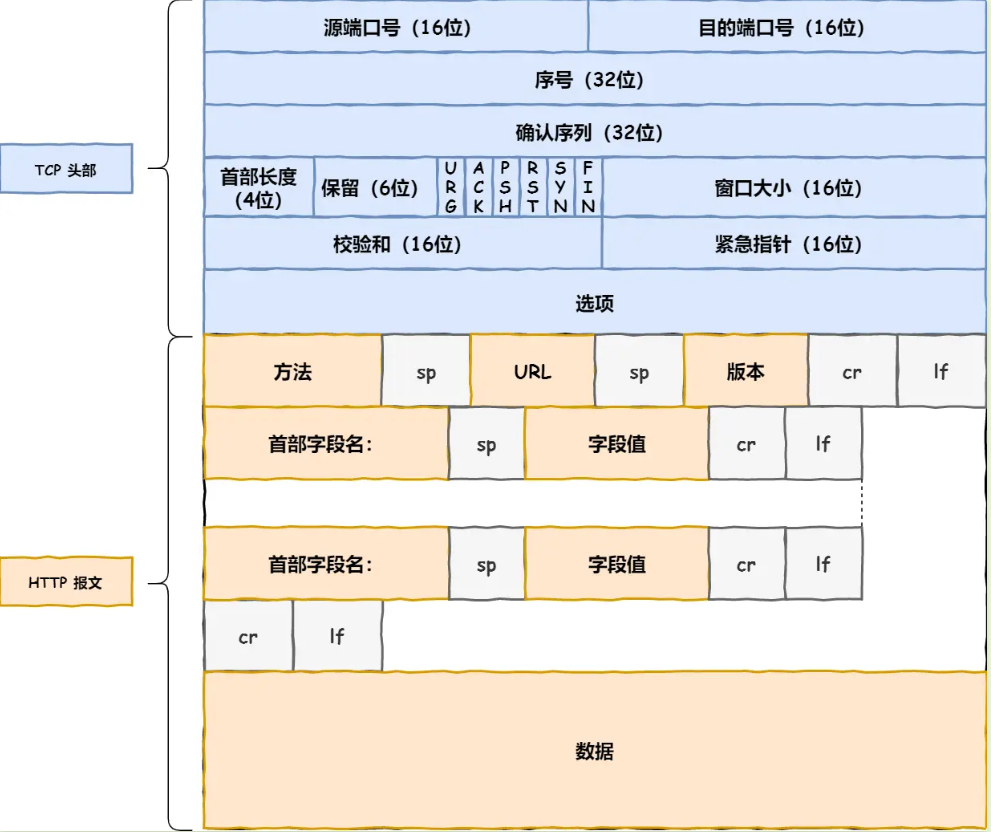Viewport: 991px width, 832px height.
Task: Select the '紧急指针（16位）' field
Action: [794, 243]
